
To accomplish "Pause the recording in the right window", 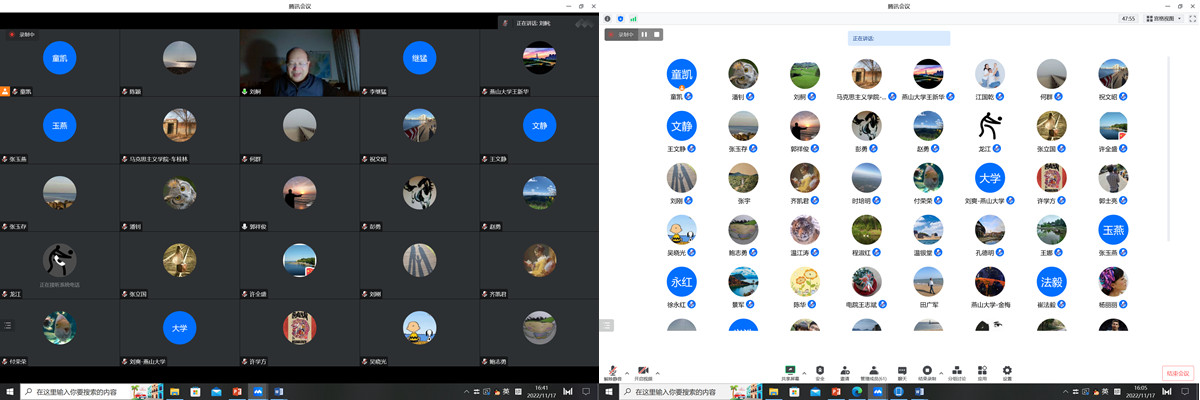I will click(644, 34).
